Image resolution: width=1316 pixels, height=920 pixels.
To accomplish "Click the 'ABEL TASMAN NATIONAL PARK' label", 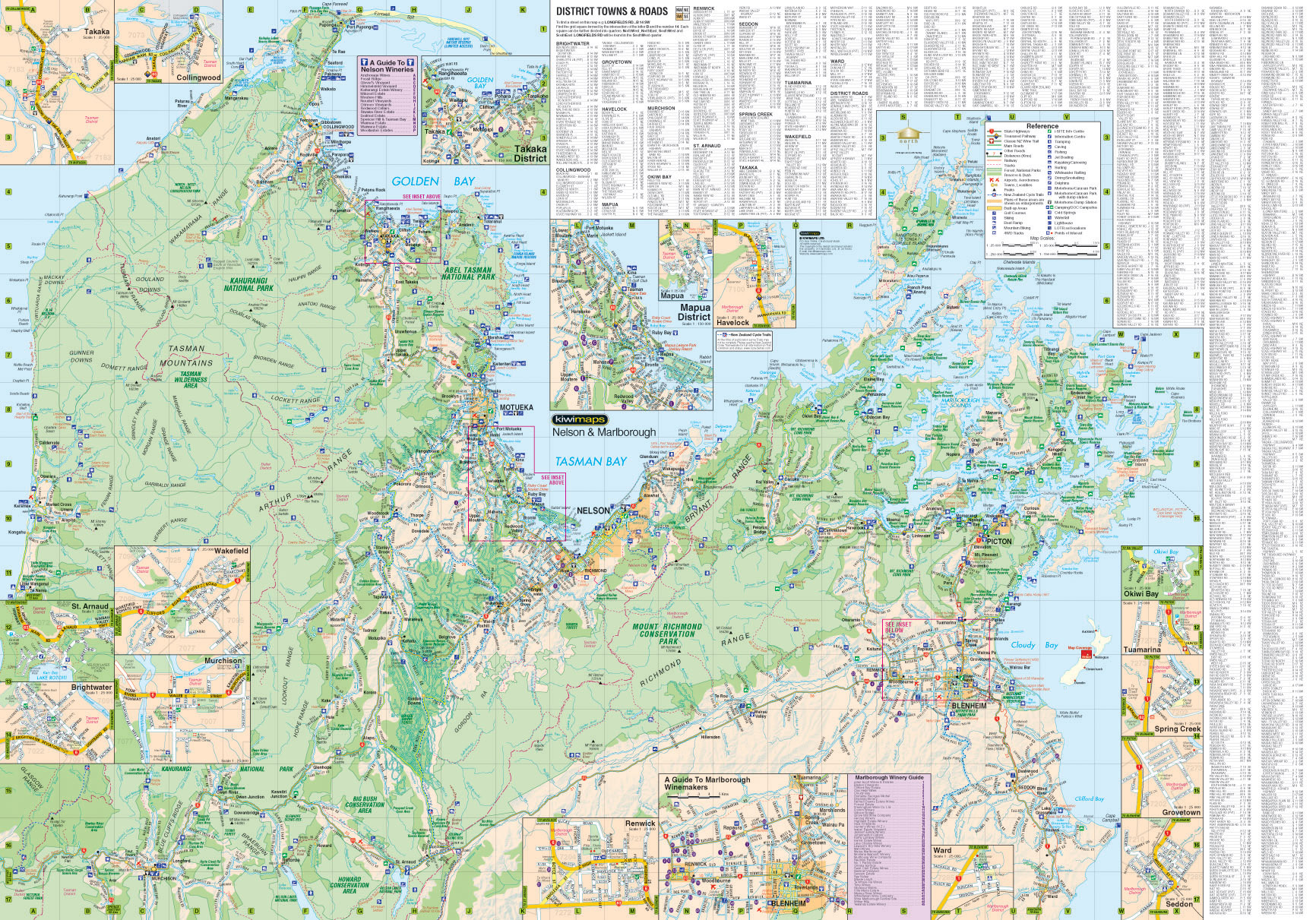I will pyautogui.click(x=468, y=273).
